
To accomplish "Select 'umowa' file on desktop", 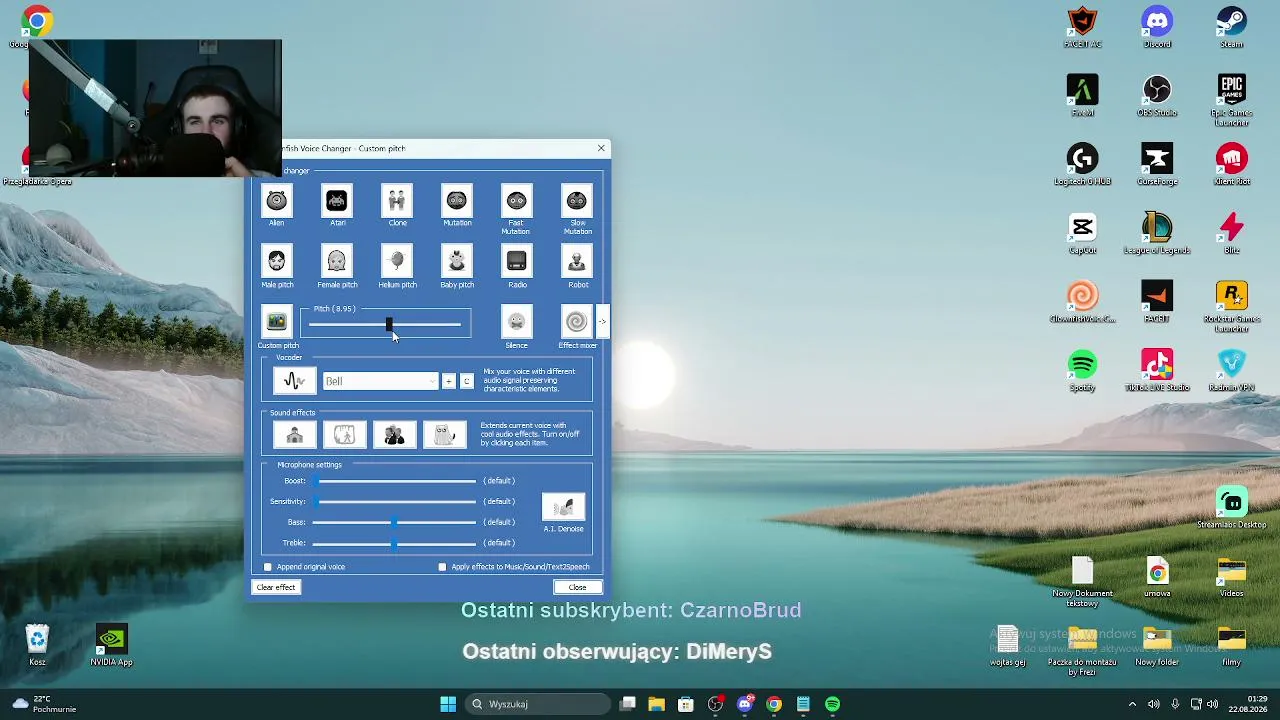I will (1157, 577).
